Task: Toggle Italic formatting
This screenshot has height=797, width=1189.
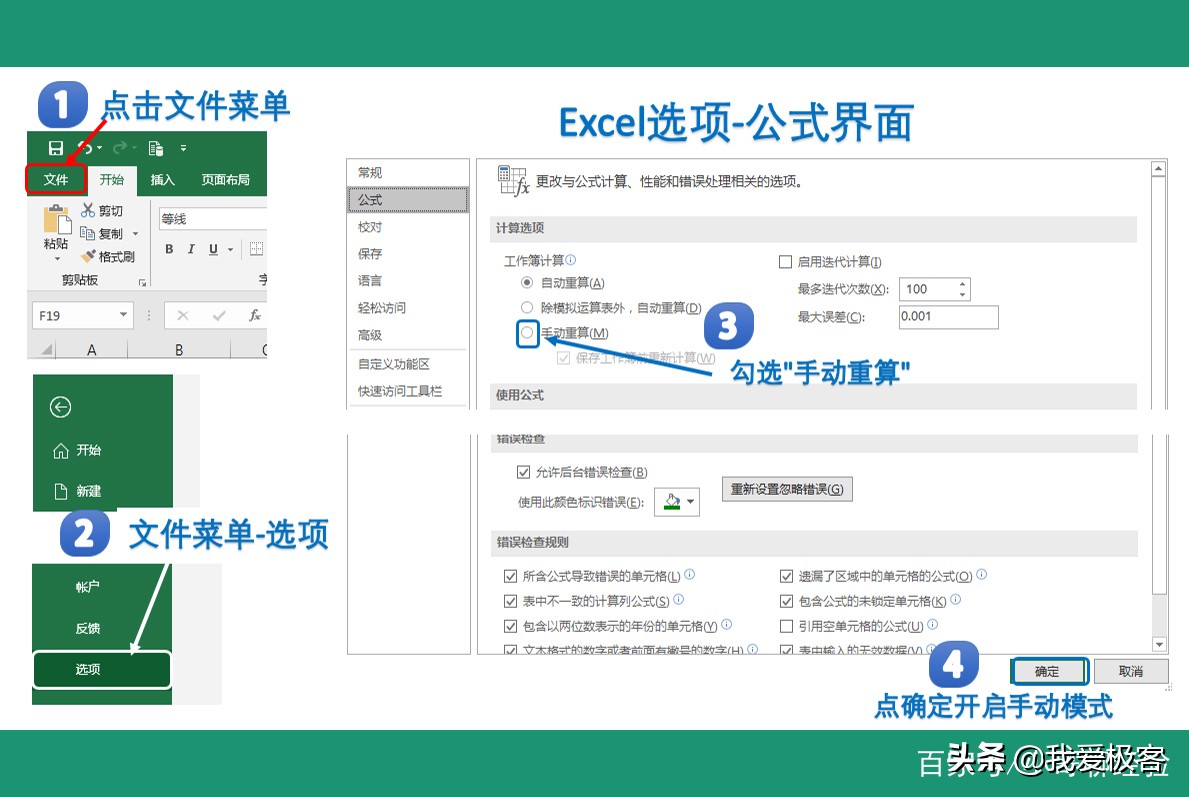Action: tap(191, 249)
